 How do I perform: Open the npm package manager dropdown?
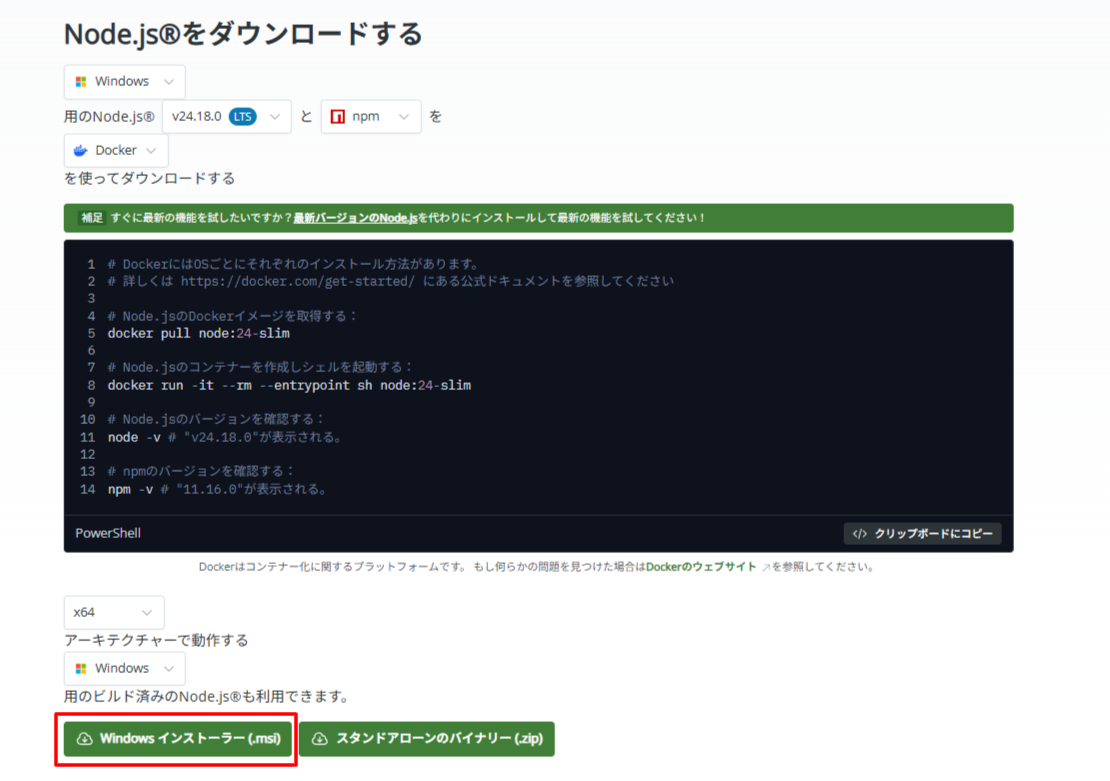pos(371,116)
